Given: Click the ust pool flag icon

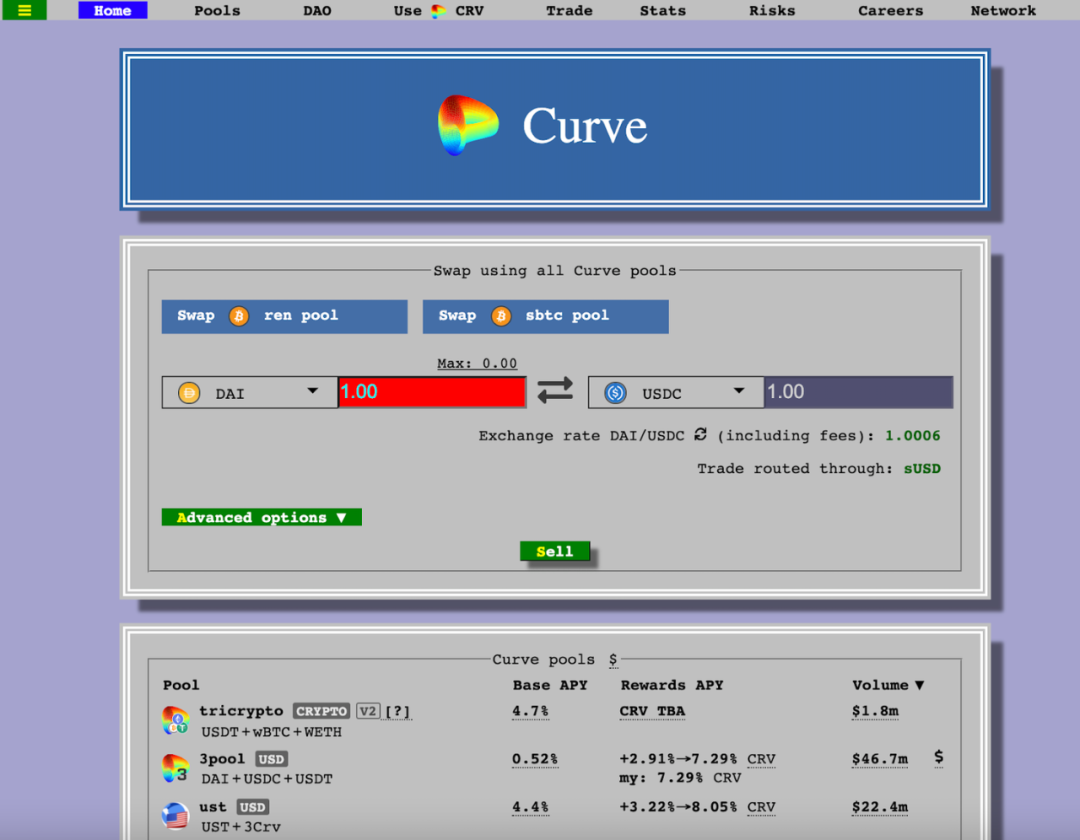Looking at the screenshot, I should (176, 816).
